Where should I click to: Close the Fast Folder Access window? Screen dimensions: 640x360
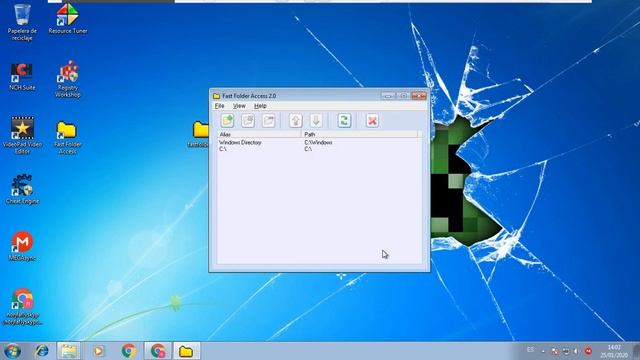point(419,96)
